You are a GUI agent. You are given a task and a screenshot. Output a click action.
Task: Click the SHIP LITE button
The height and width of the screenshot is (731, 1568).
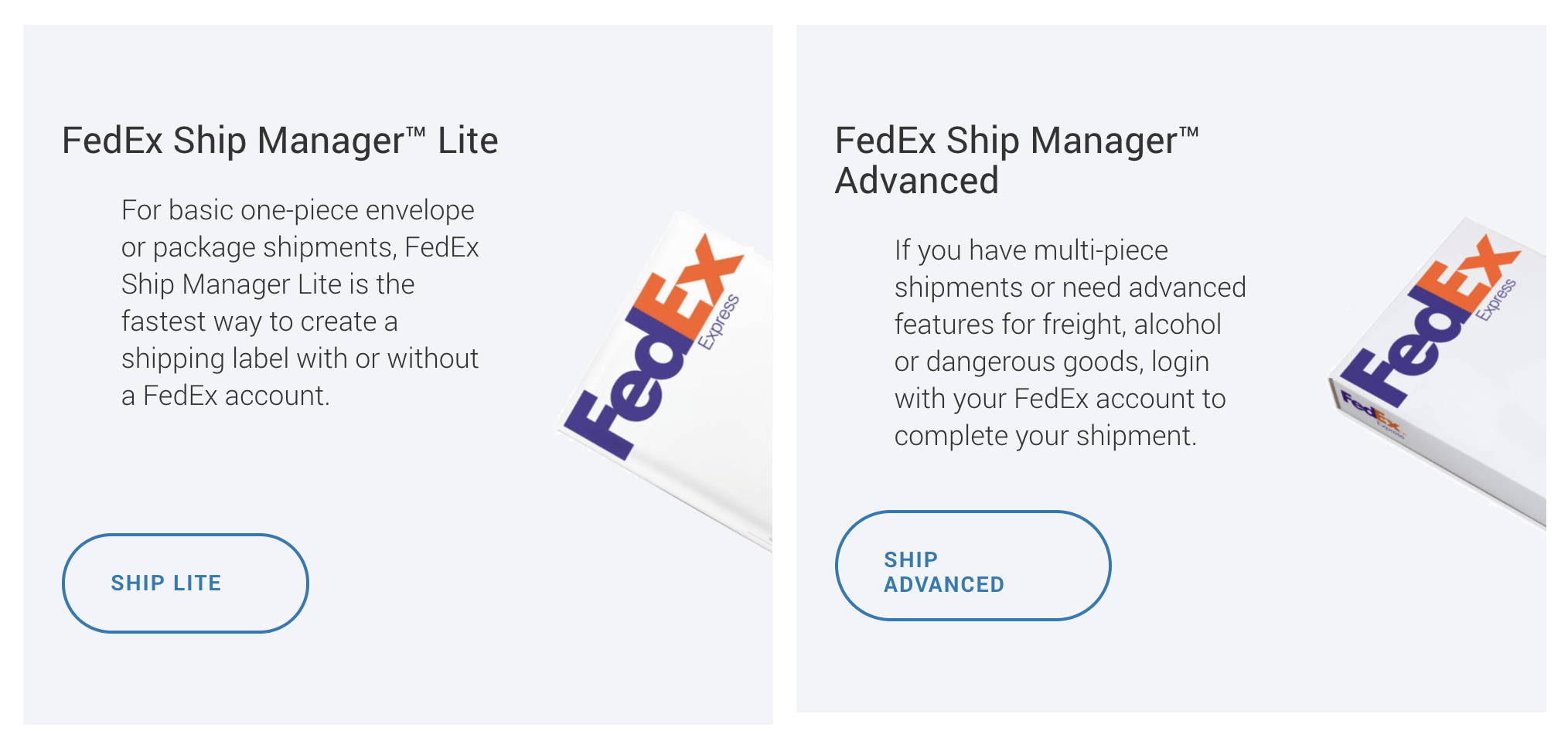coord(185,583)
